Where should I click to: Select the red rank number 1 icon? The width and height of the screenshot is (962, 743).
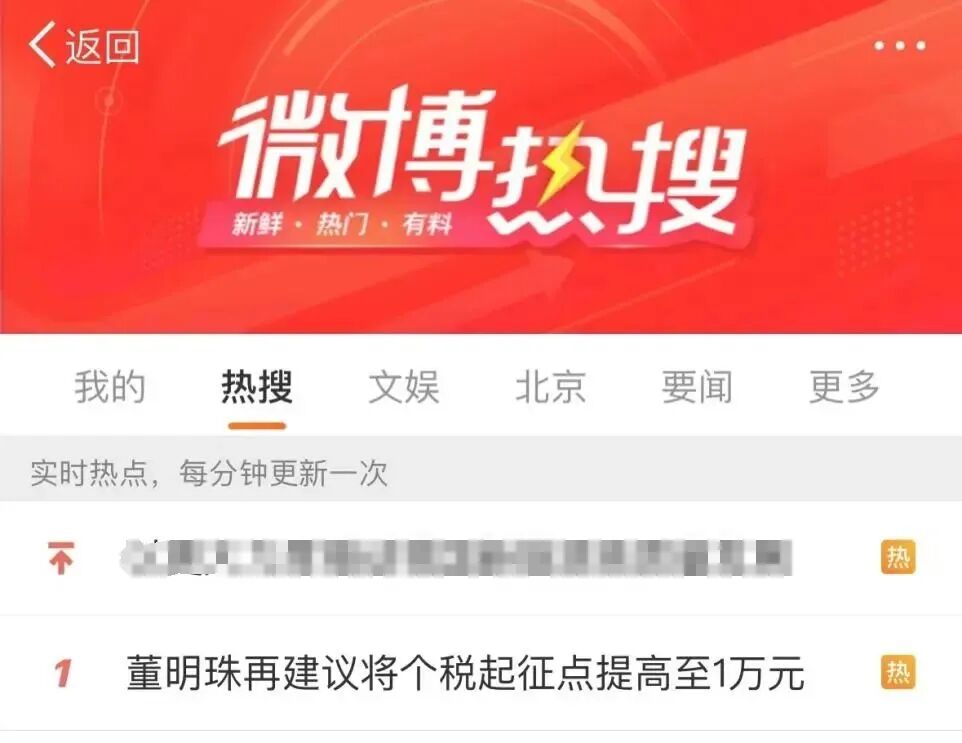62,673
